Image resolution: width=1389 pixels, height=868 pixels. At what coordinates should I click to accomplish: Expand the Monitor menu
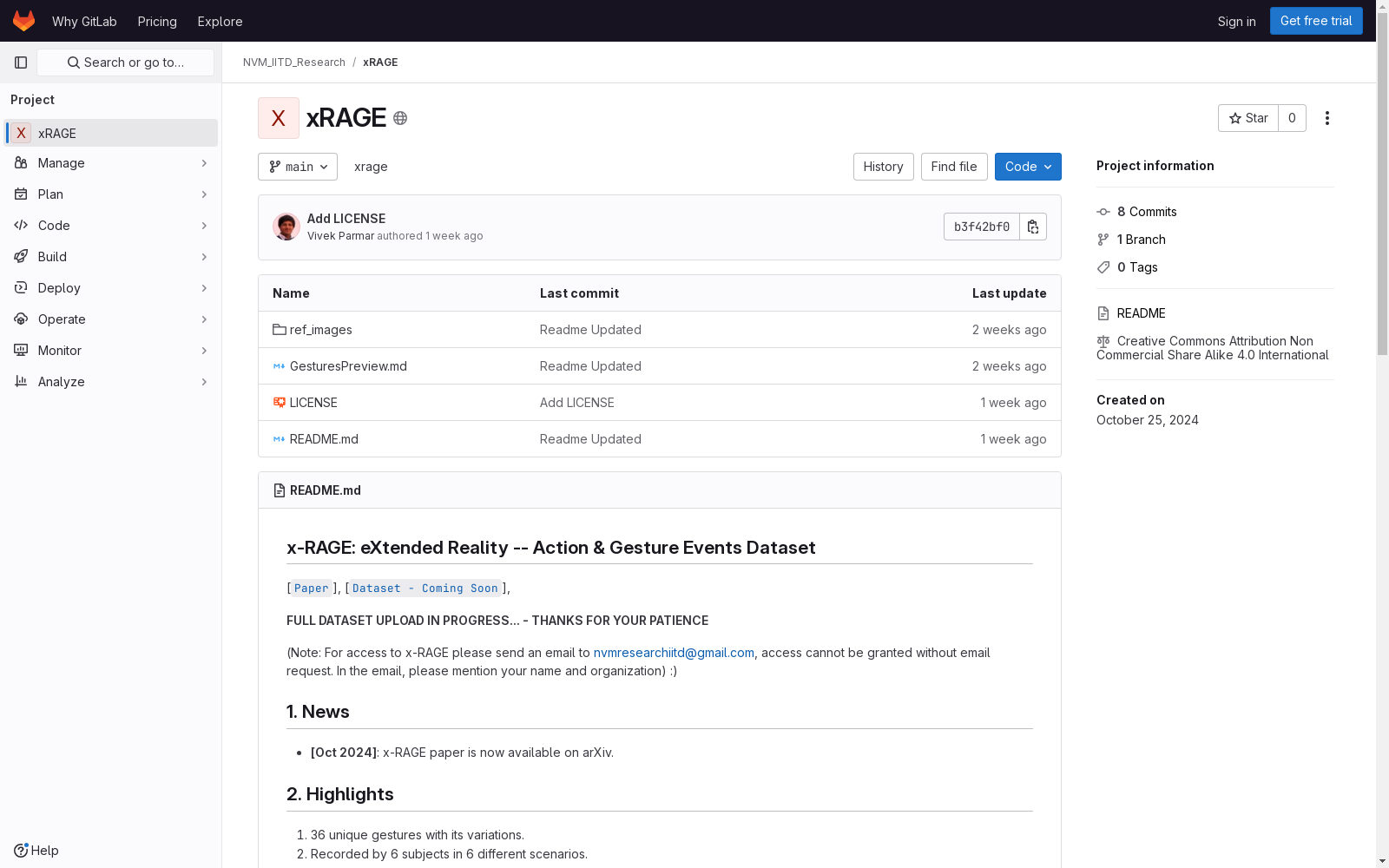[111, 351]
